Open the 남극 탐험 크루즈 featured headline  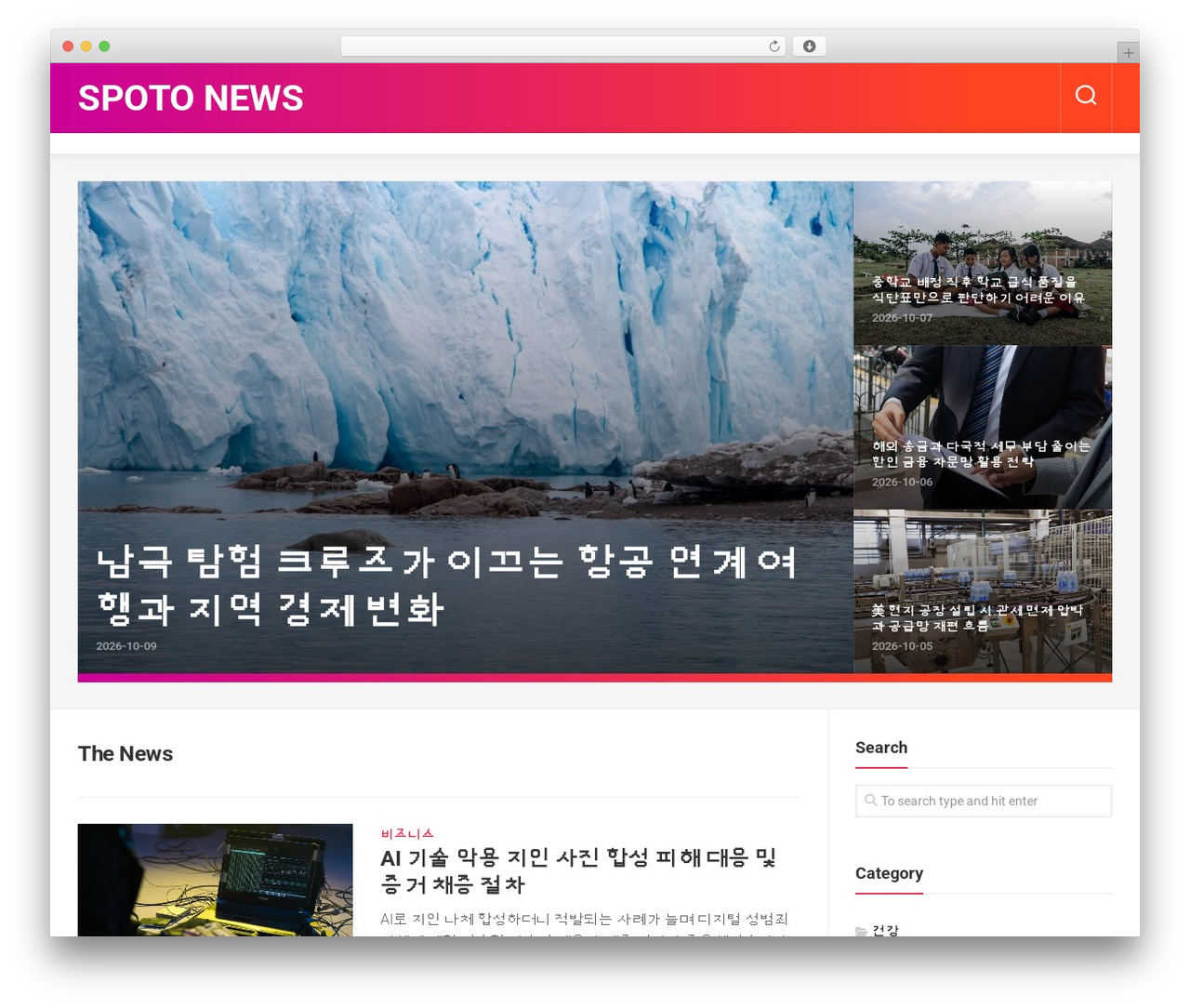tap(446, 585)
